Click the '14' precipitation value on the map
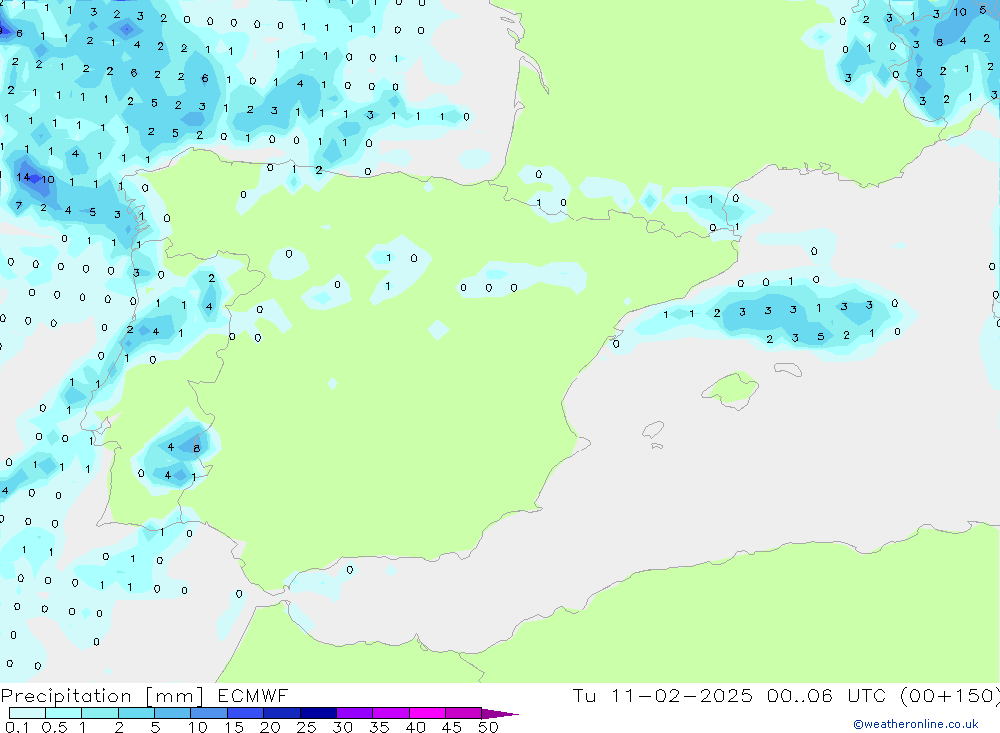Screen dimensions: 1000x733 (x=23, y=177)
